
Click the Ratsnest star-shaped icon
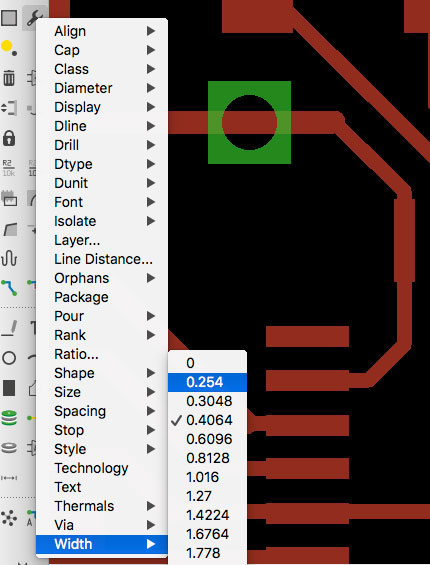[9, 517]
